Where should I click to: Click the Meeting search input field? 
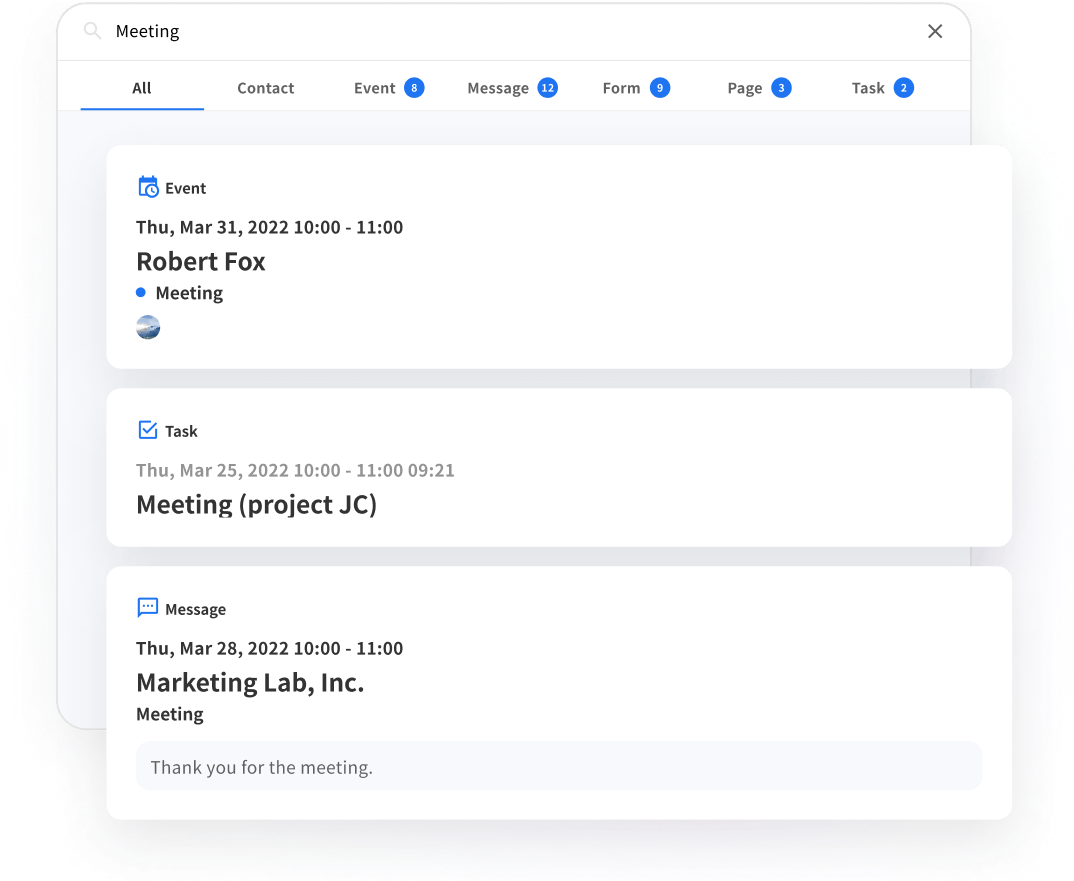pos(500,31)
